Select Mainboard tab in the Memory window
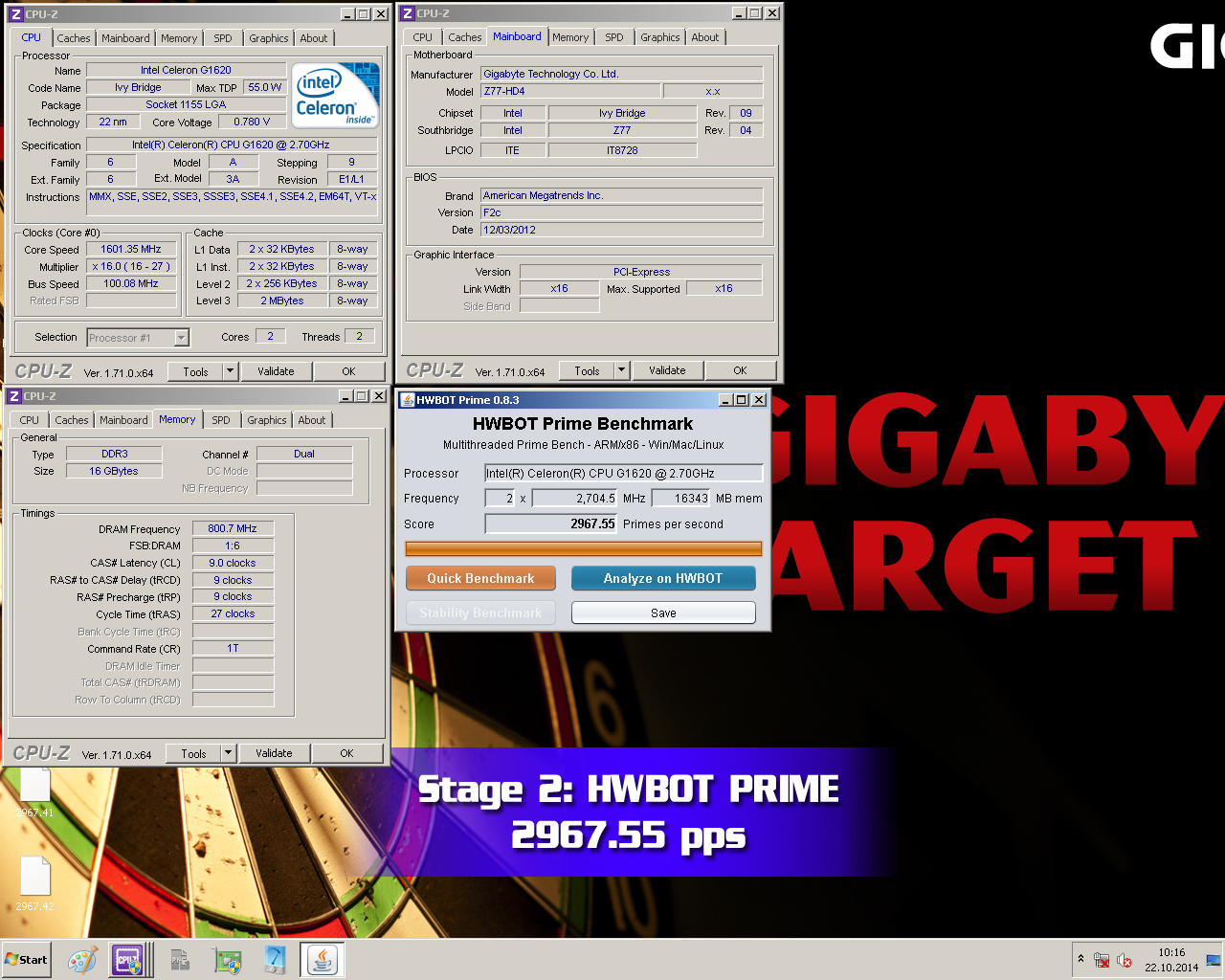This screenshot has height=980, width=1225. (123, 420)
